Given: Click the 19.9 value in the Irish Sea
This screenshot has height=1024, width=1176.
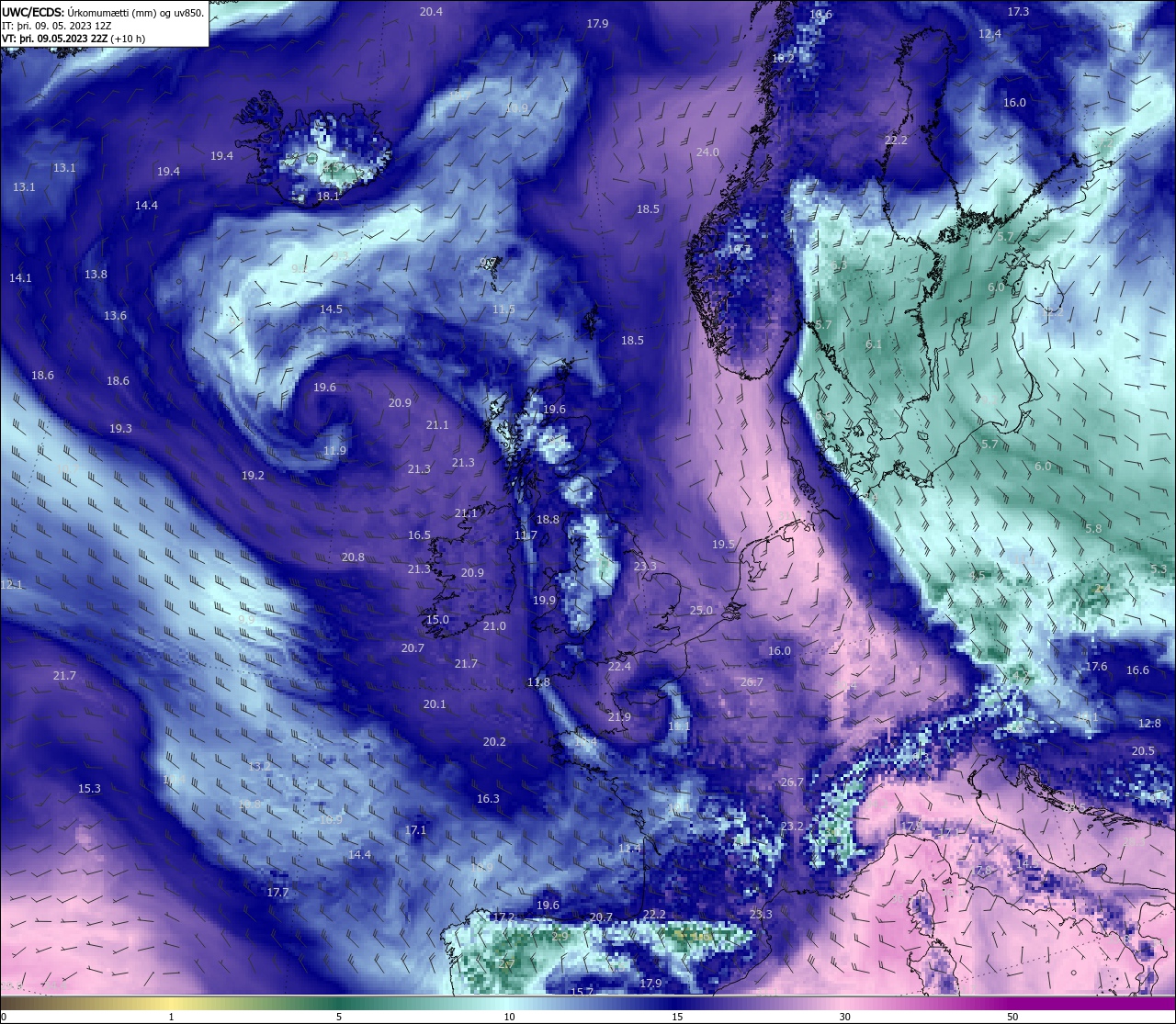Looking at the screenshot, I should [x=544, y=601].
